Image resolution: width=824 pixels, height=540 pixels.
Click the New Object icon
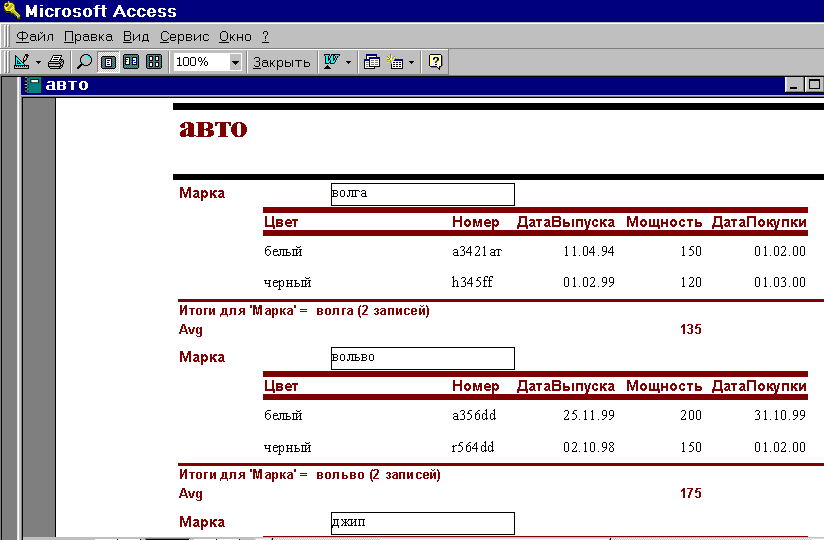pos(395,62)
